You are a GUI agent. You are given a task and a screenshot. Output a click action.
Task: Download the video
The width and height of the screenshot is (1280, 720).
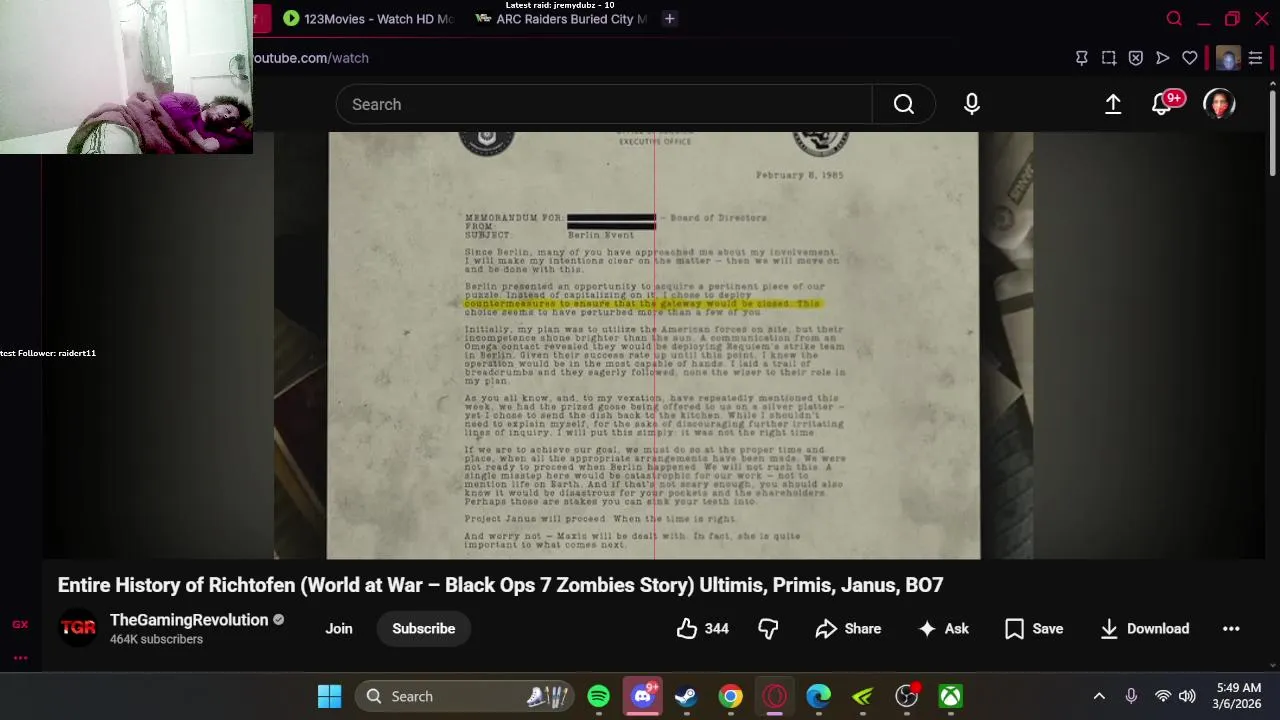coord(1144,629)
